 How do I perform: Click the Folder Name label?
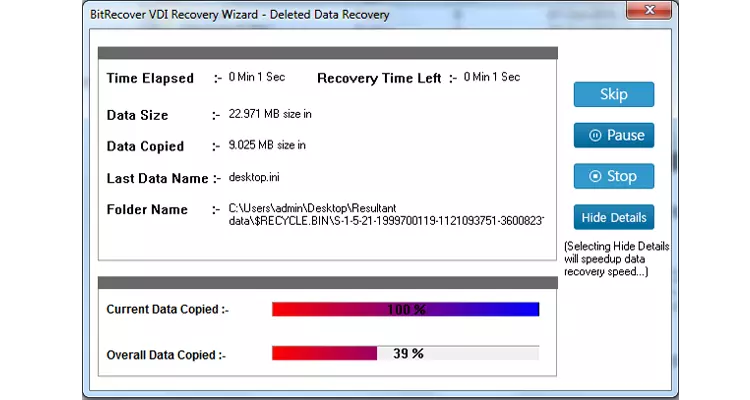coord(147,210)
